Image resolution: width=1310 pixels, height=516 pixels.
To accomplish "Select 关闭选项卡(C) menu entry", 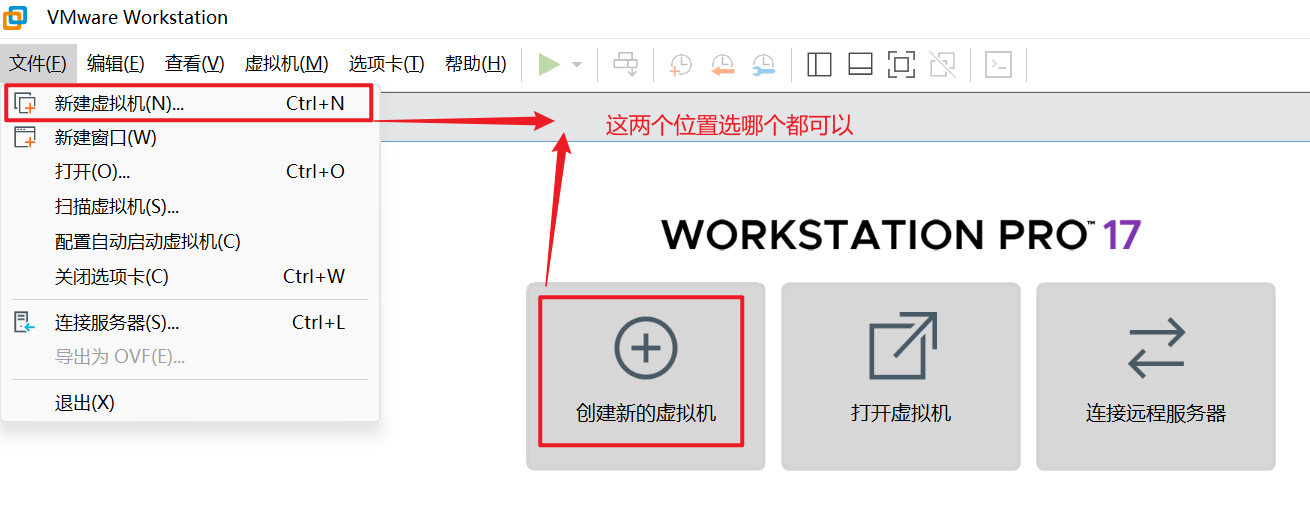I will click(x=190, y=276).
